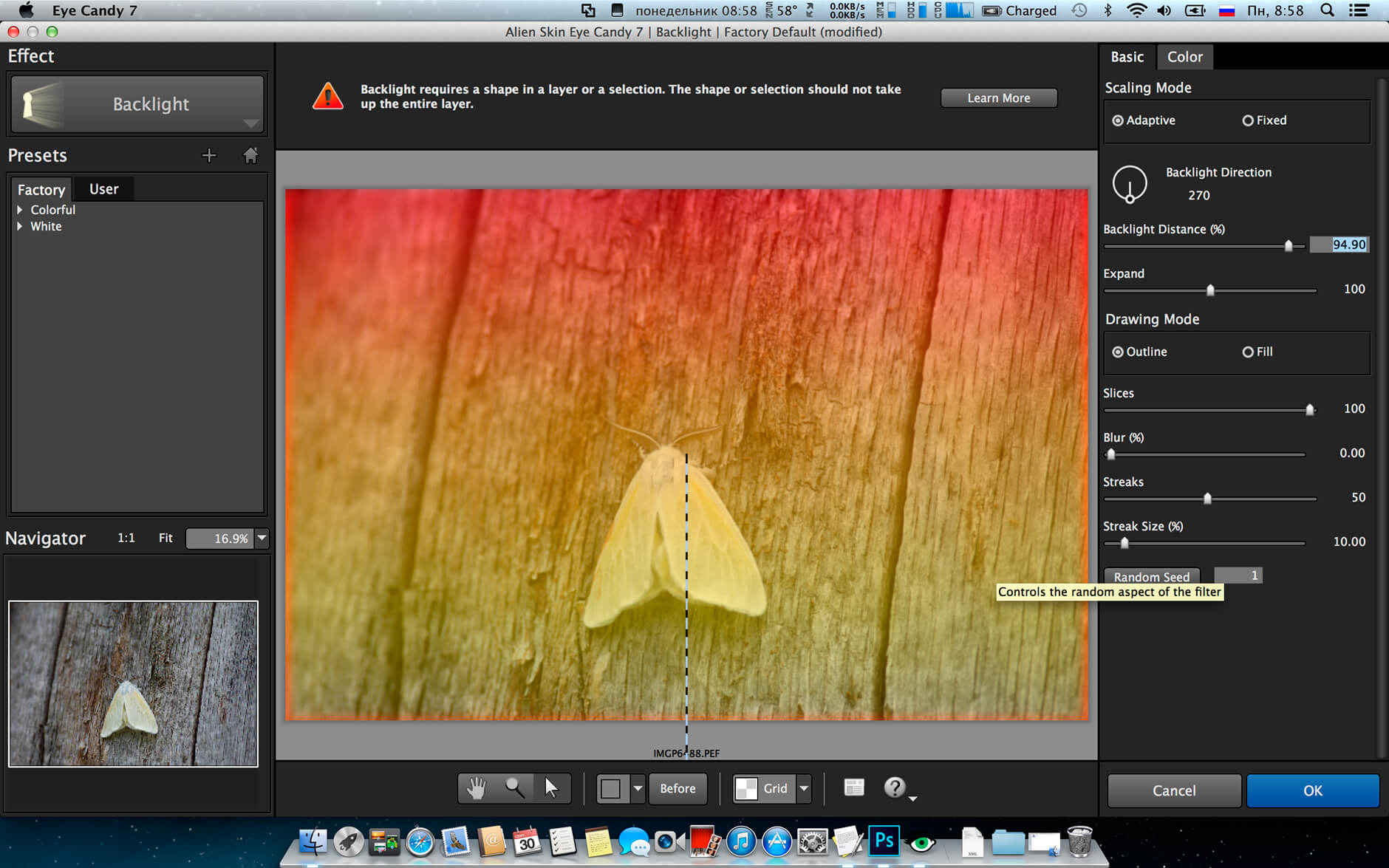
Task: Click the Navigator moth thumbnail
Action: pos(133,683)
